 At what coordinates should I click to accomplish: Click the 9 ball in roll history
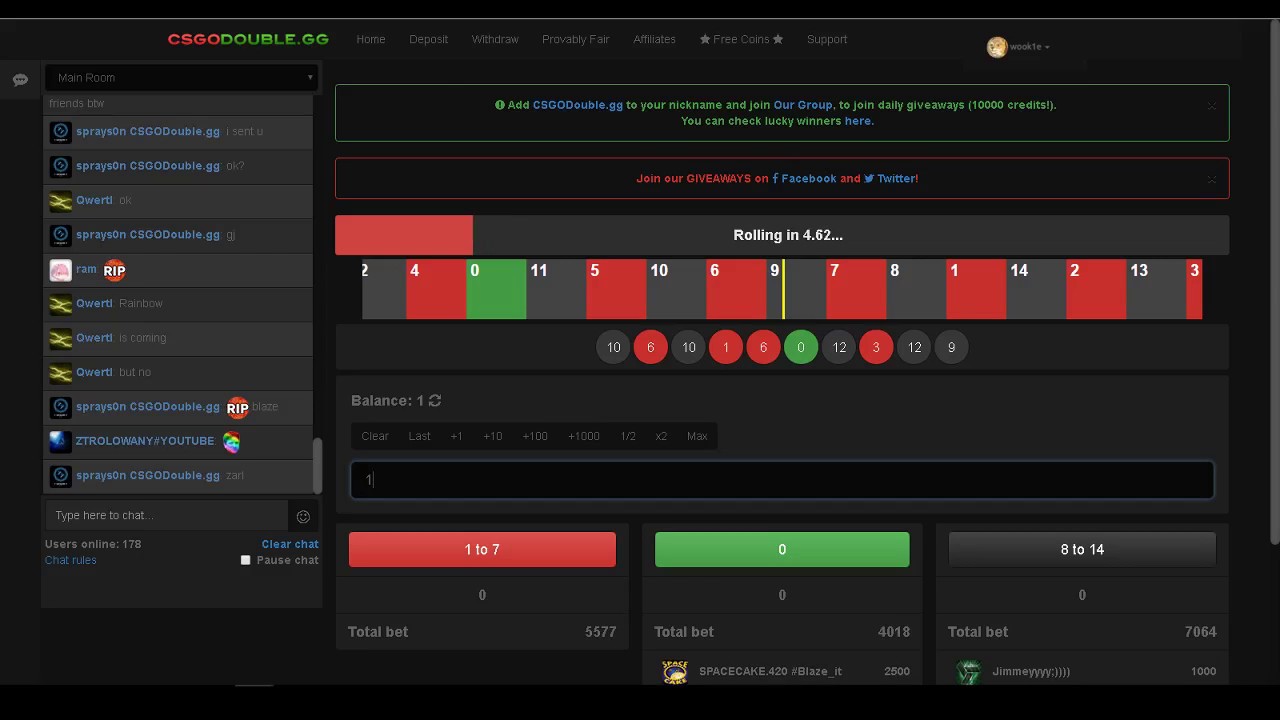coord(951,347)
